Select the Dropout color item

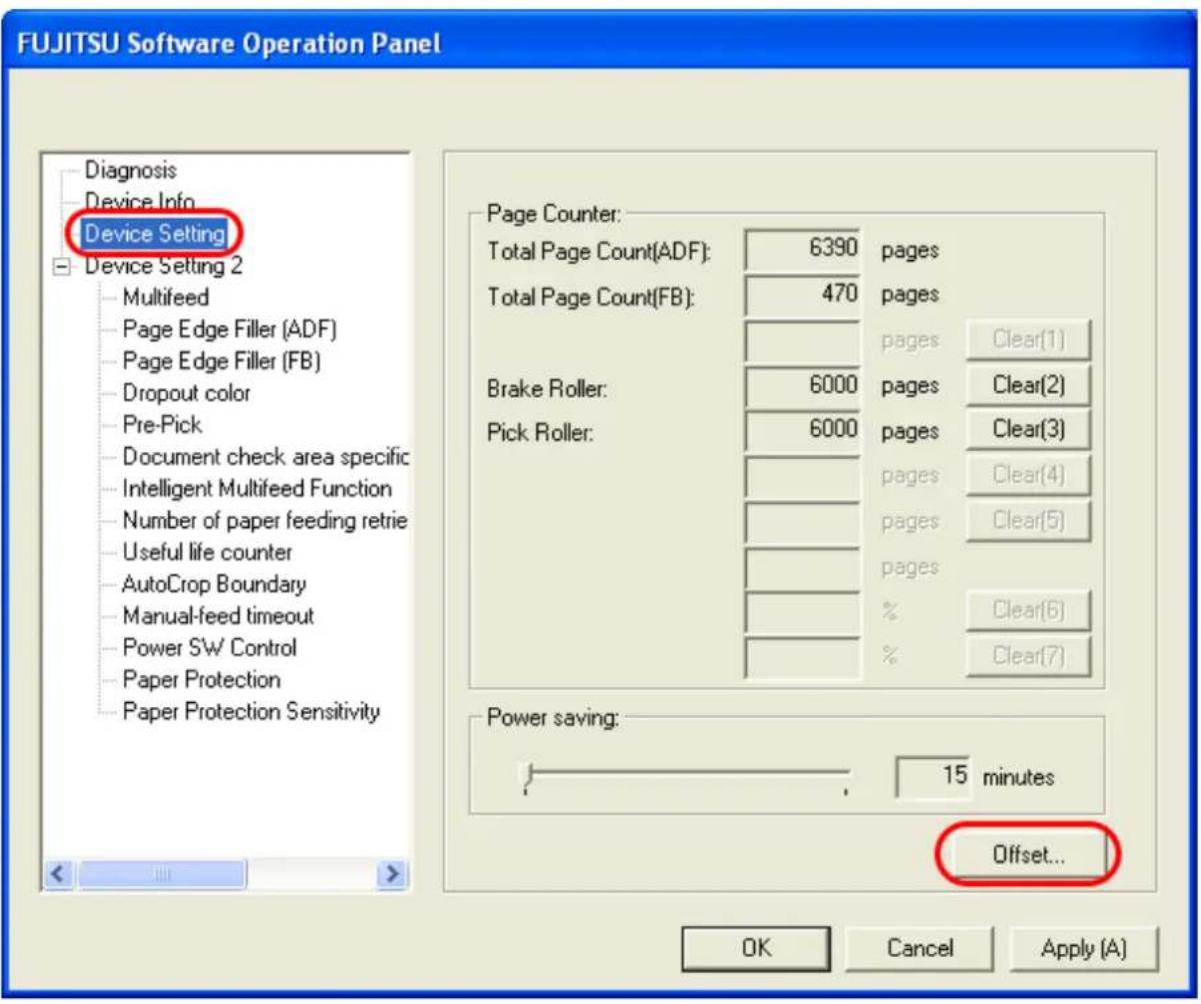[186, 393]
